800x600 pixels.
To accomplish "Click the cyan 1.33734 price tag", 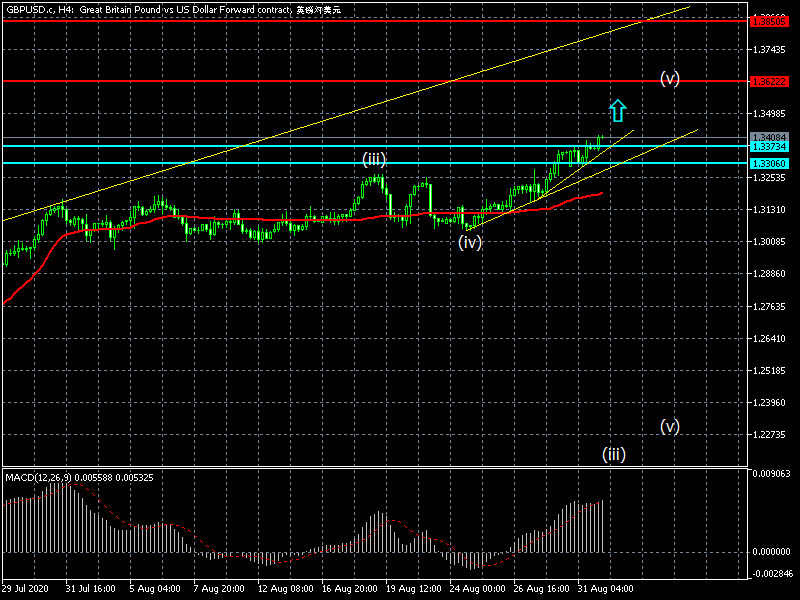I will coord(769,147).
